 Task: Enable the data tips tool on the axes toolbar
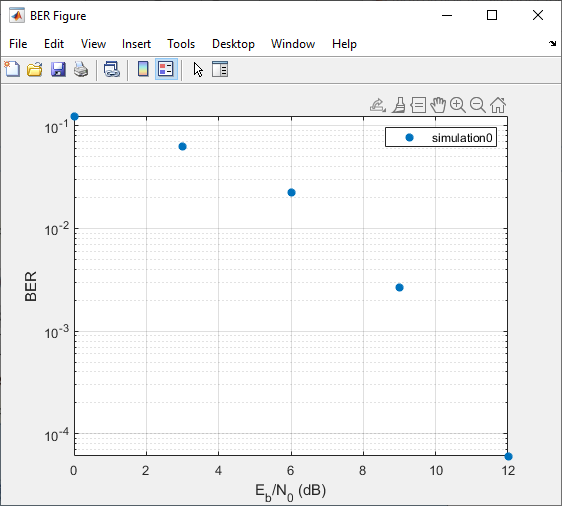(x=418, y=105)
